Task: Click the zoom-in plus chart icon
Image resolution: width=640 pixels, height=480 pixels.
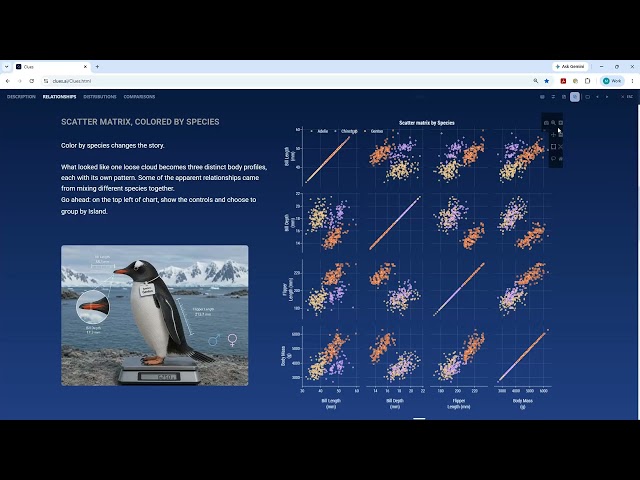Action: pyautogui.click(x=561, y=122)
